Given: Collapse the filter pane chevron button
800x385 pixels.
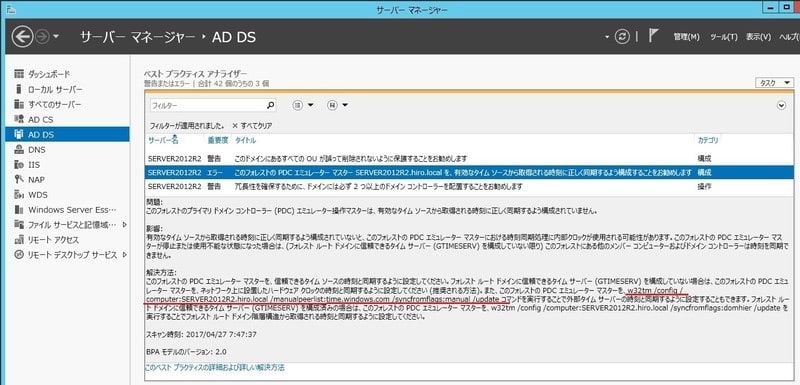Looking at the screenshot, I should [x=781, y=105].
